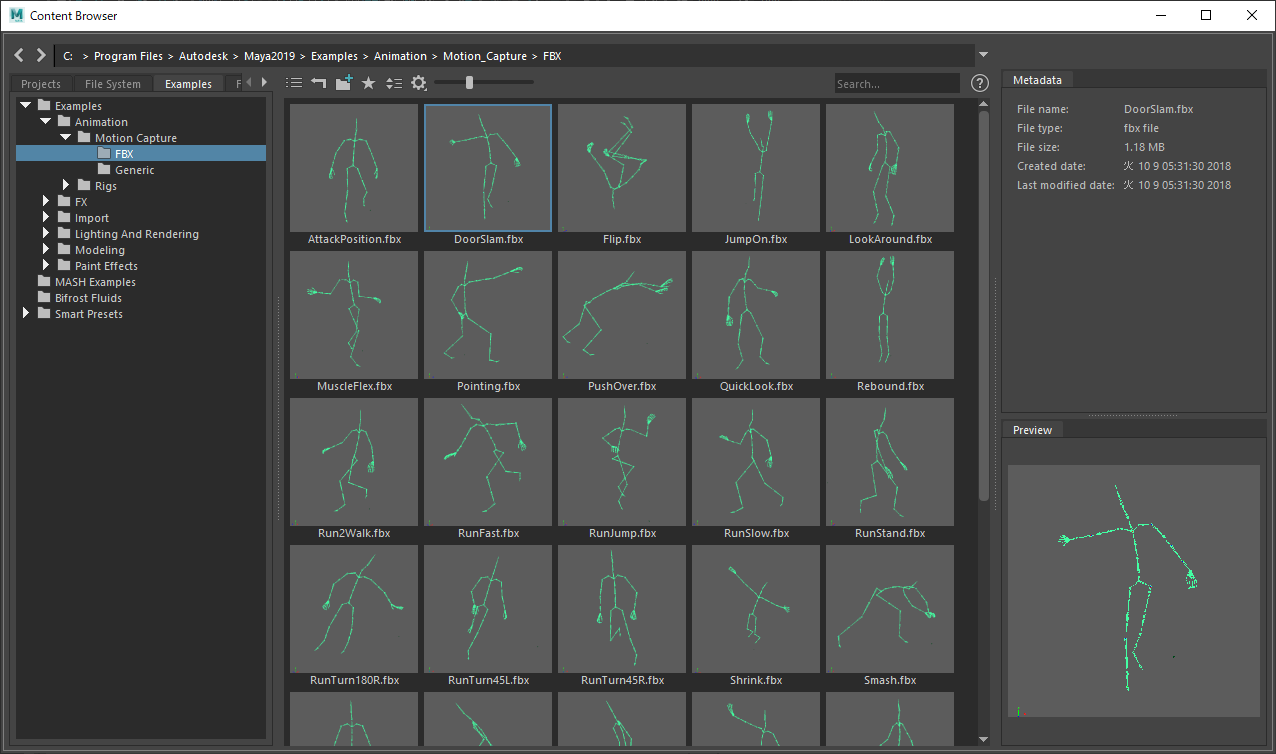Click the Search input field
Image resolution: width=1276 pixels, height=754 pixels.
click(897, 84)
